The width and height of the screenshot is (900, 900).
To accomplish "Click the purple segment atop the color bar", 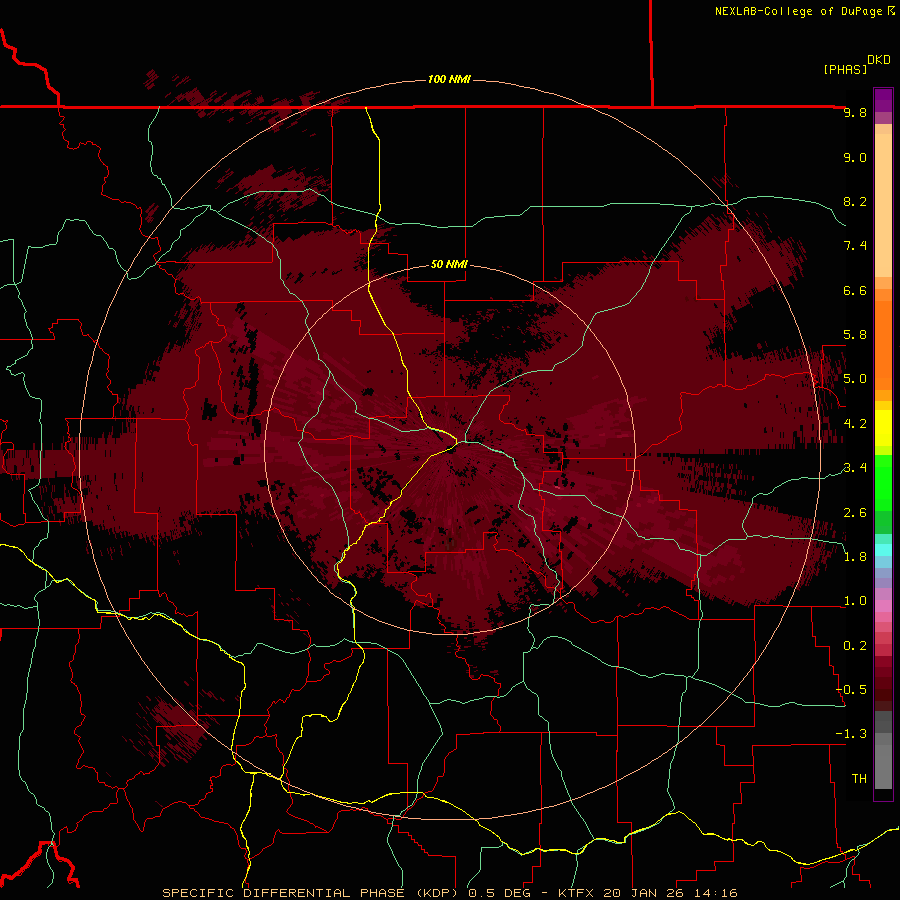I will [883, 100].
